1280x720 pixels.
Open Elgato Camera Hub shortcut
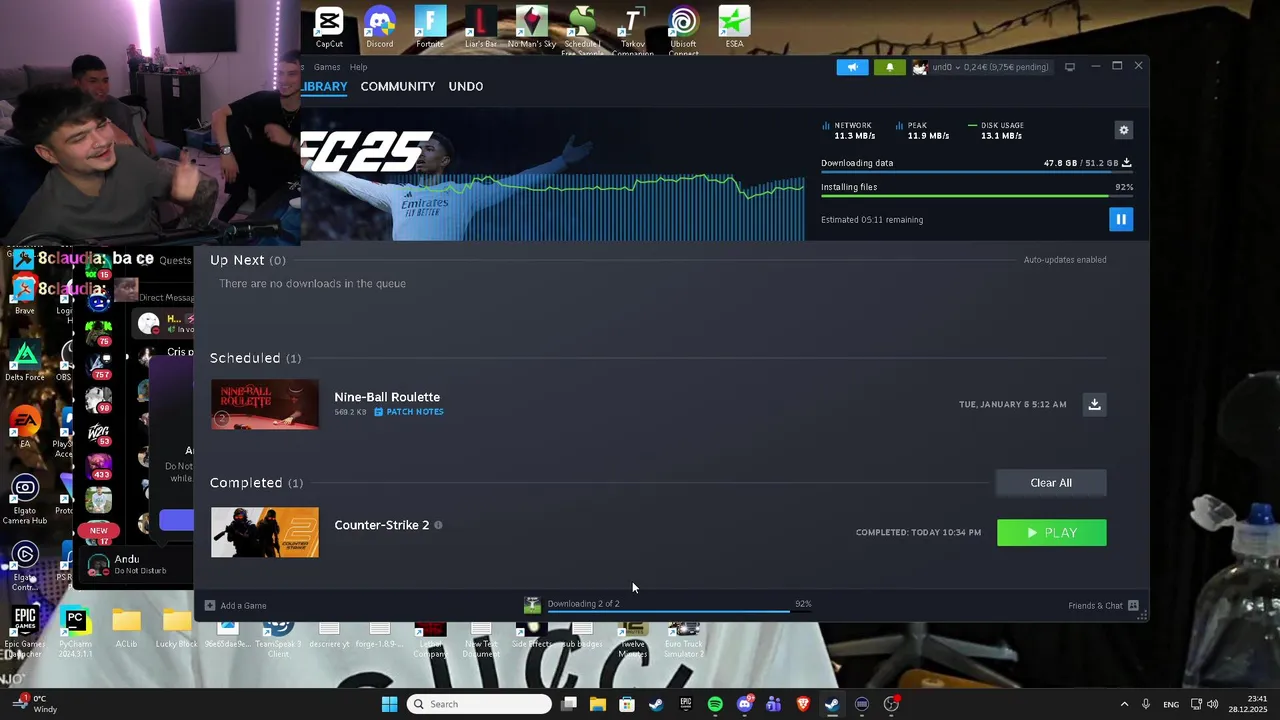coord(25,500)
